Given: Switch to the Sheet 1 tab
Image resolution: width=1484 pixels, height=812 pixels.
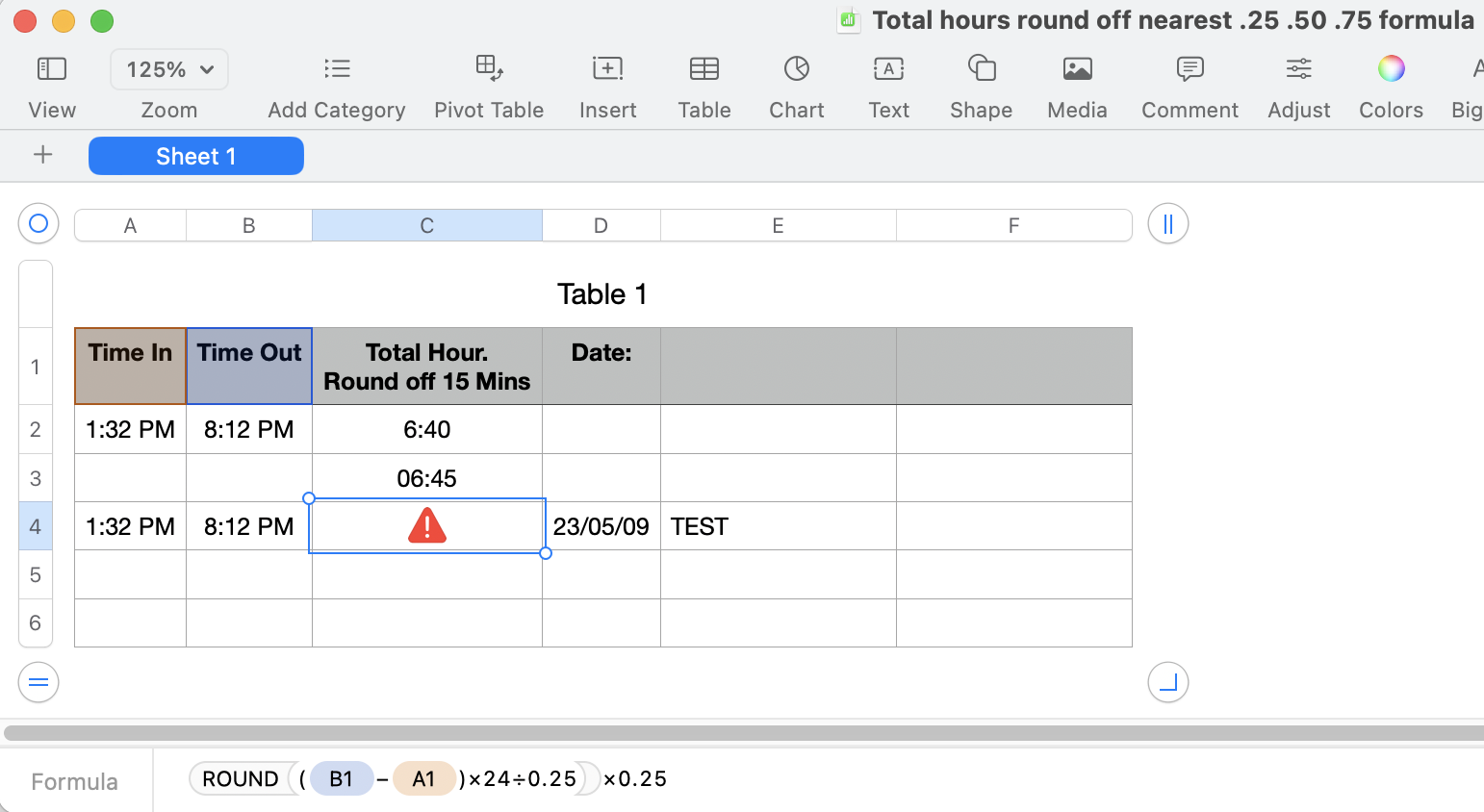Looking at the screenshot, I should coord(195,155).
